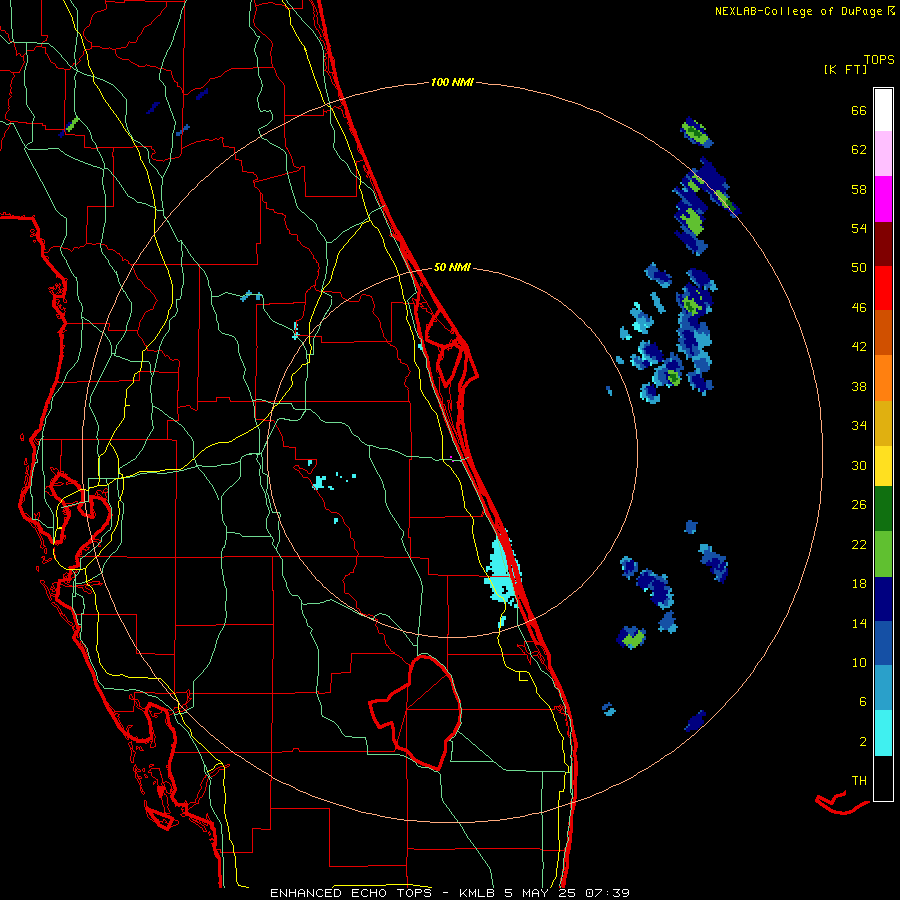
Task: Click the 26 value on the legend
Action: coord(859,505)
